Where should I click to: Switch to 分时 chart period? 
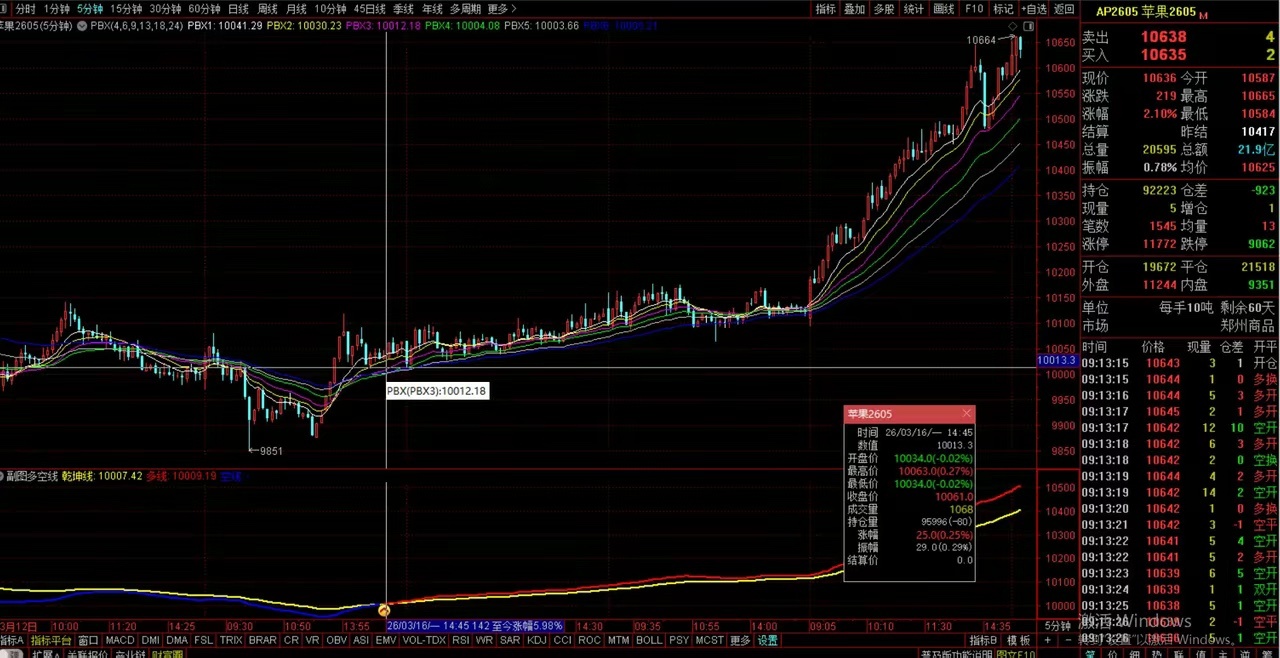click(25, 9)
